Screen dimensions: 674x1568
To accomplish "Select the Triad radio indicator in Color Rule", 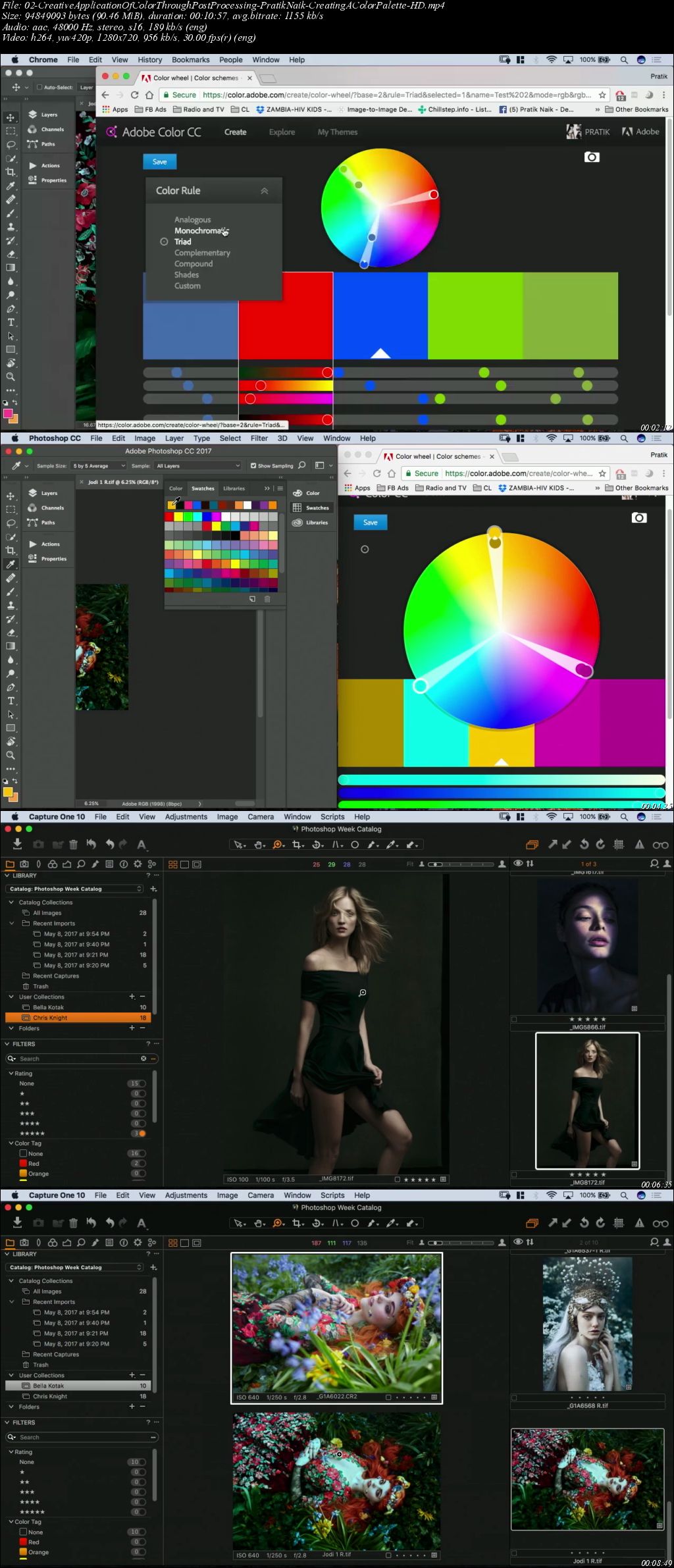I will coord(164,242).
